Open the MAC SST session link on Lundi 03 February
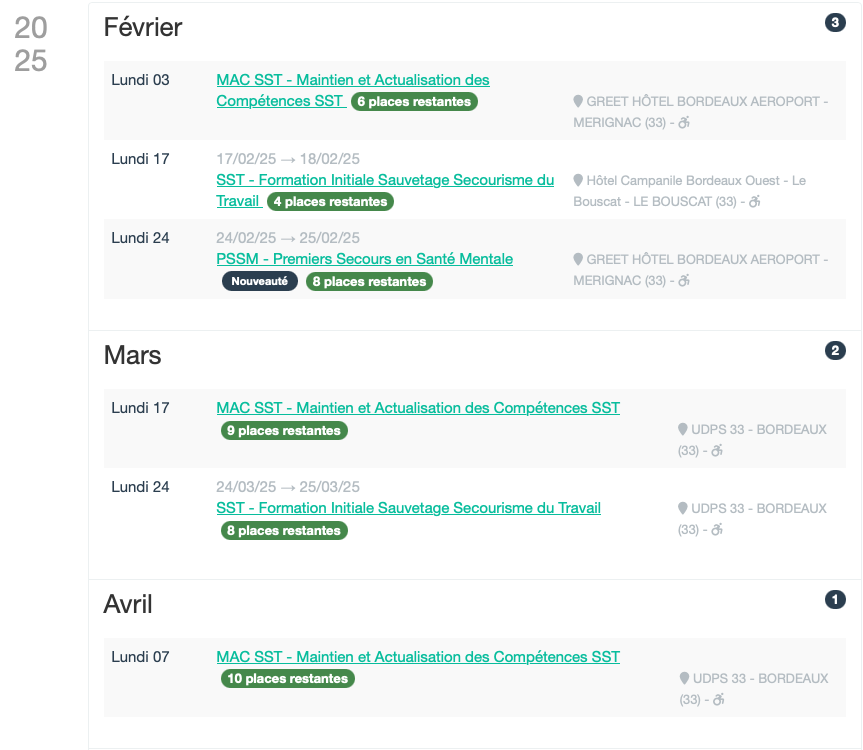Image resolution: width=863 pixels, height=750 pixels. click(352, 80)
